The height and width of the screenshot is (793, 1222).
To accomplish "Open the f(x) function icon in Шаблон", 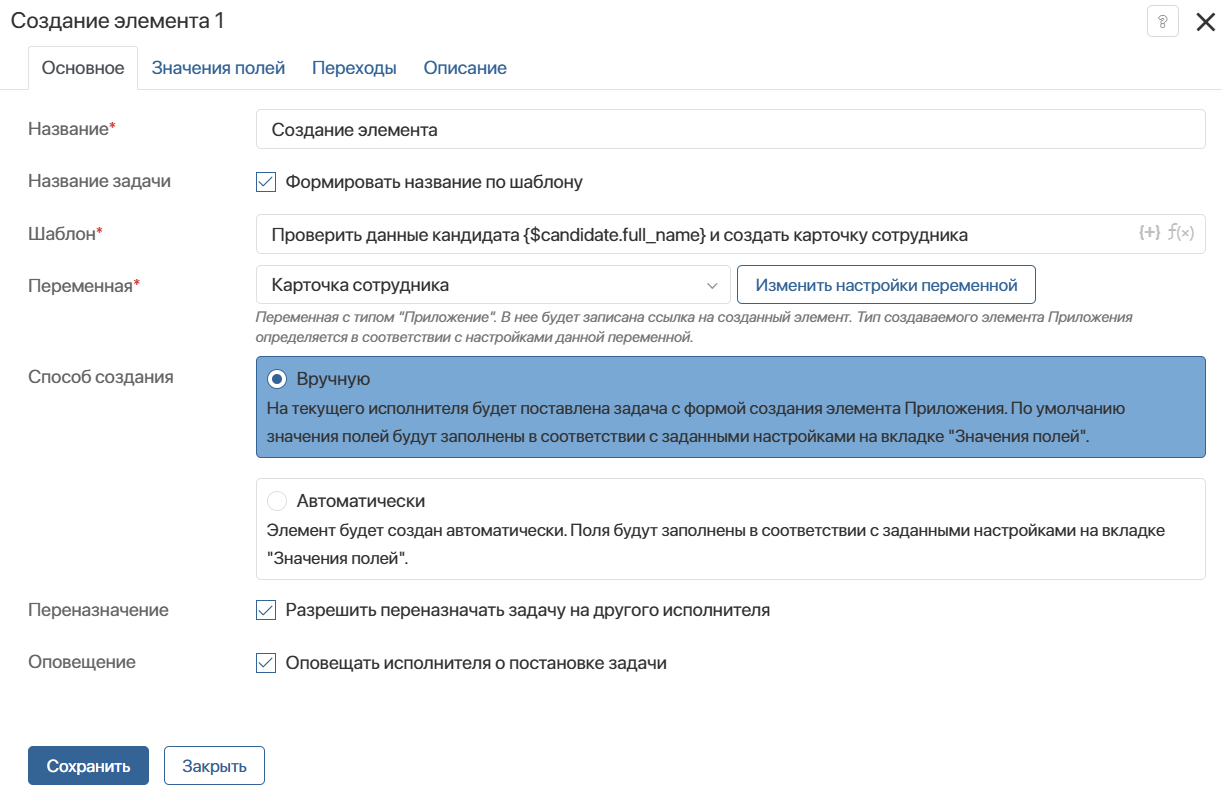I will tap(1181, 233).
